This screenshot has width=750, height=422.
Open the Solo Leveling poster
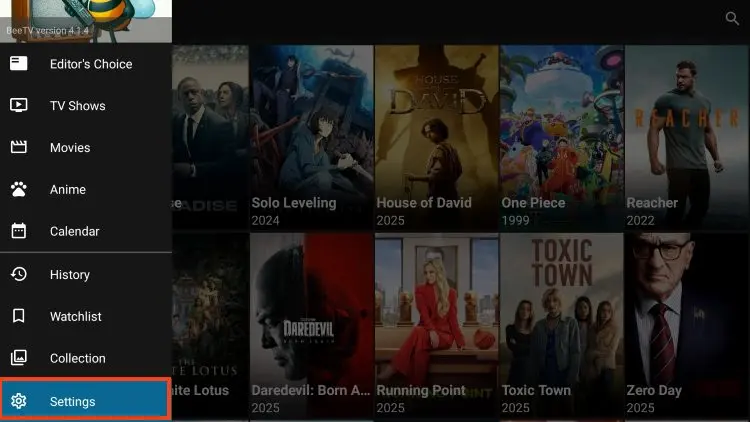click(311, 138)
